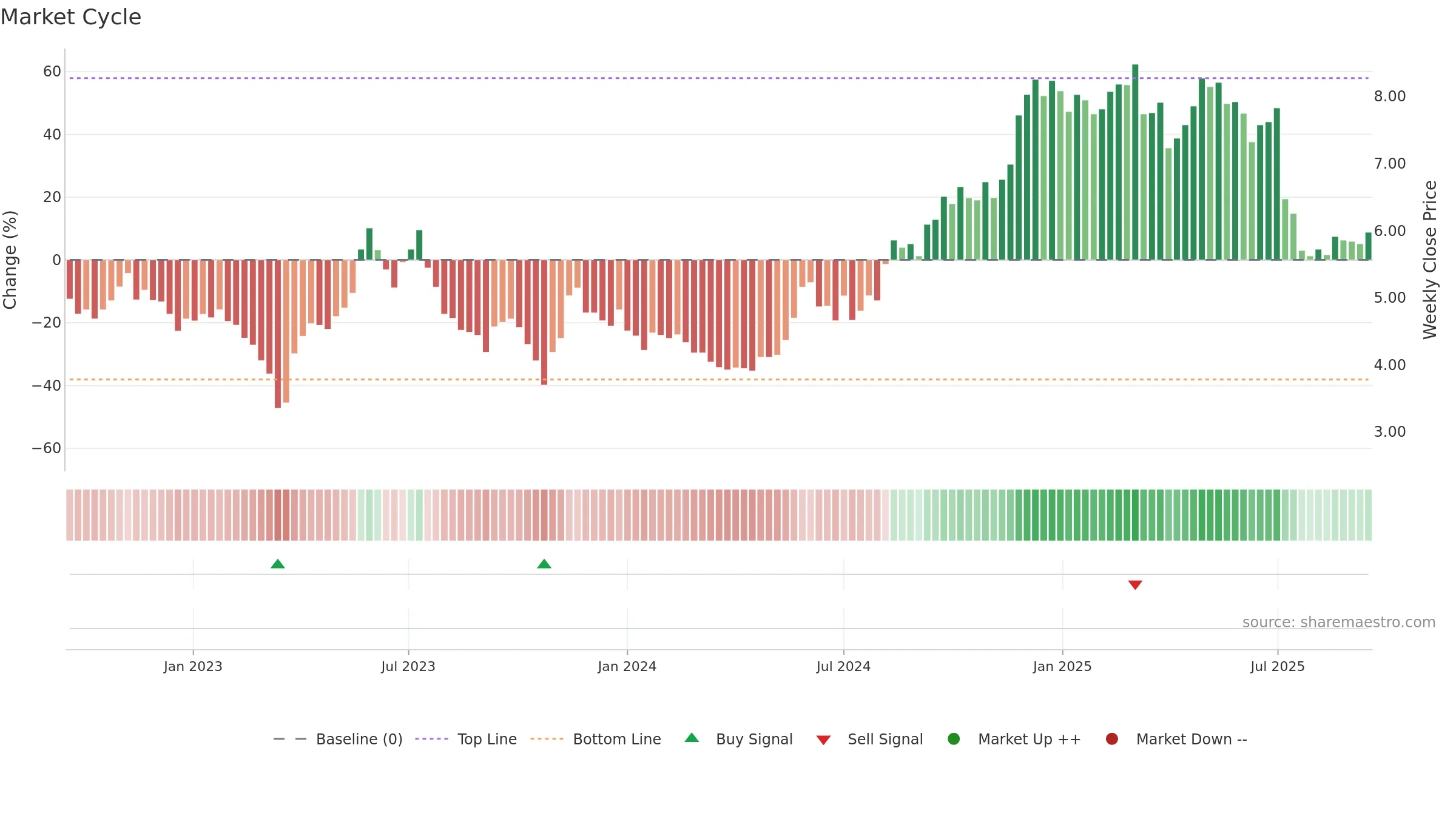This screenshot has height=819, width=1456.
Task: Click the 8.00 price tick label
Action: point(1390,96)
